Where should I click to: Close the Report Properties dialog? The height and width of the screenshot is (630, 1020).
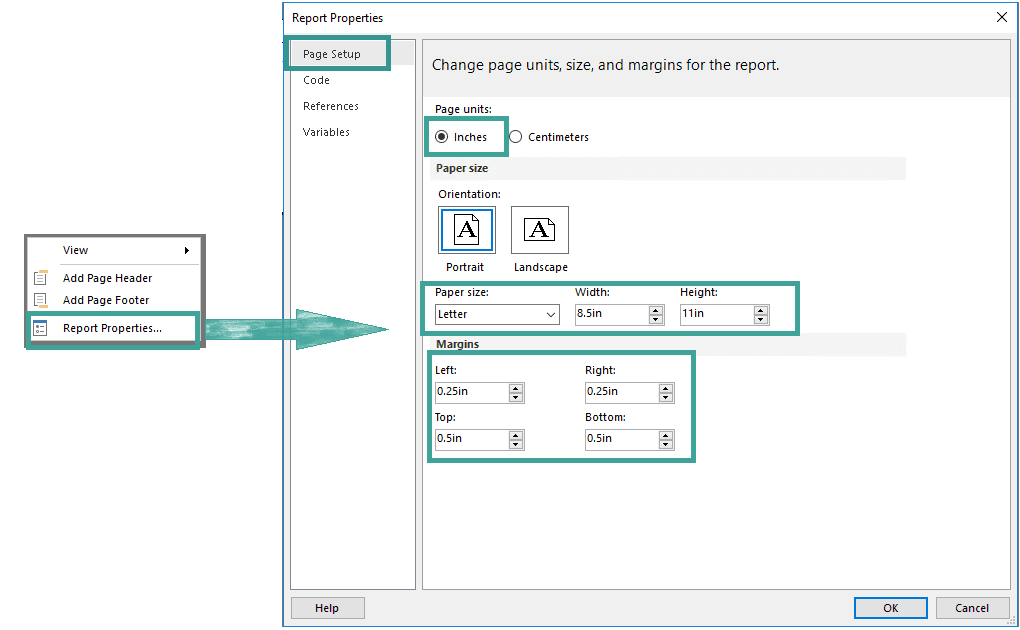[1002, 18]
